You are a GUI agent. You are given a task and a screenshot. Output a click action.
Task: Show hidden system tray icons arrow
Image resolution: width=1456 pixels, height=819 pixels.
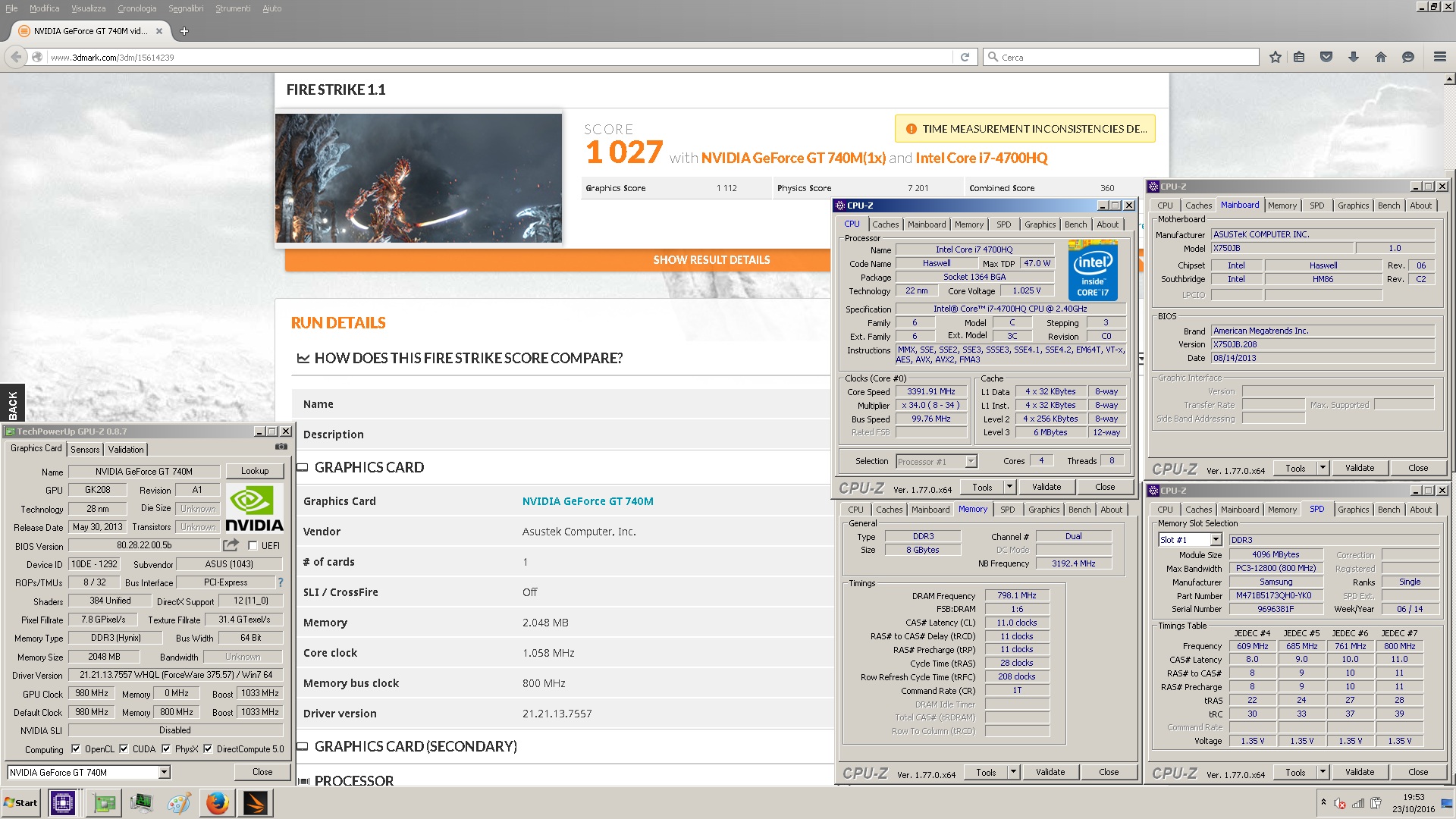point(1323,802)
